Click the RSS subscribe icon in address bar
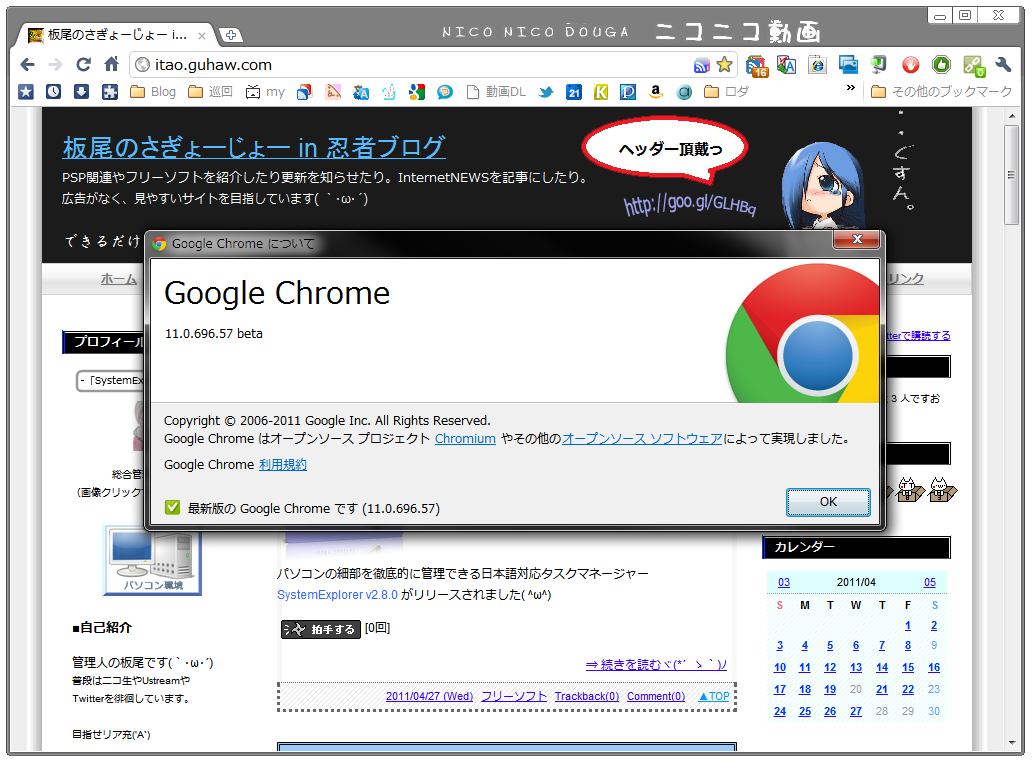This screenshot has height=764, width=1033. 702,65
